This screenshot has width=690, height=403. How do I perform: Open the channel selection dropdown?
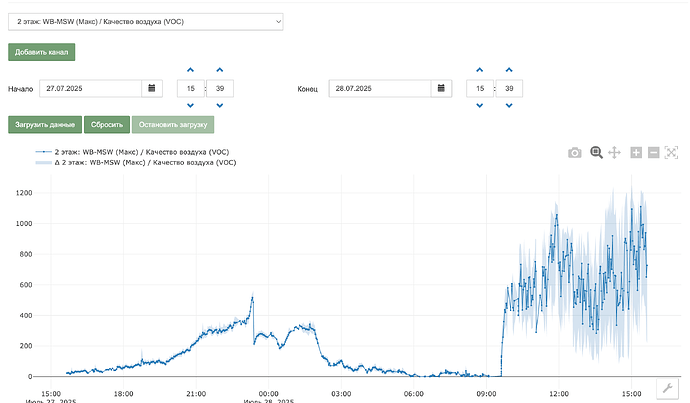click(146, 22)
